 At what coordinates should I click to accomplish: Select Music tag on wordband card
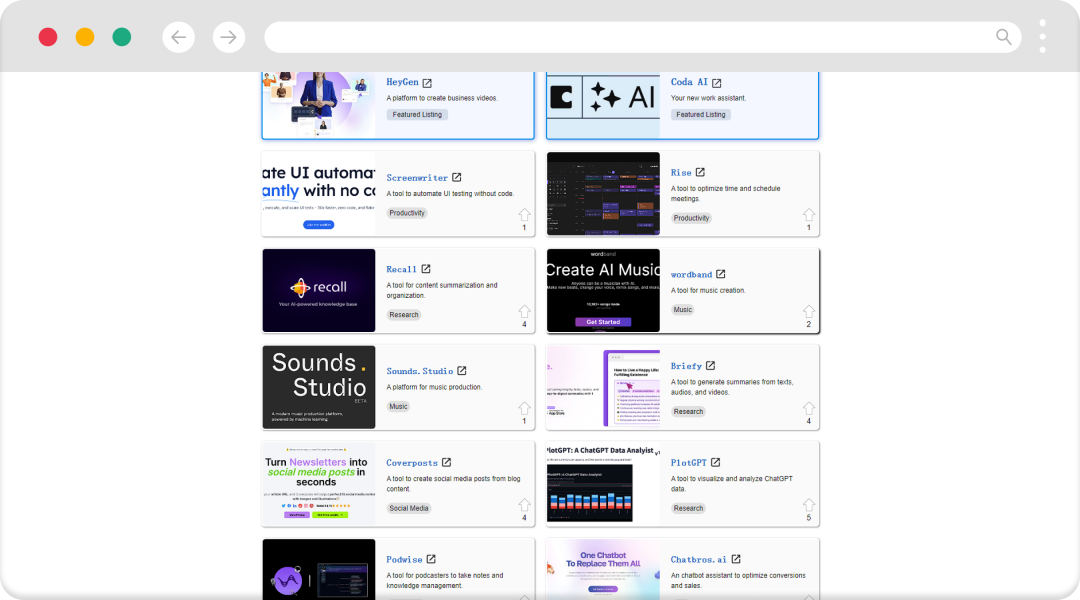click(683, 309)
